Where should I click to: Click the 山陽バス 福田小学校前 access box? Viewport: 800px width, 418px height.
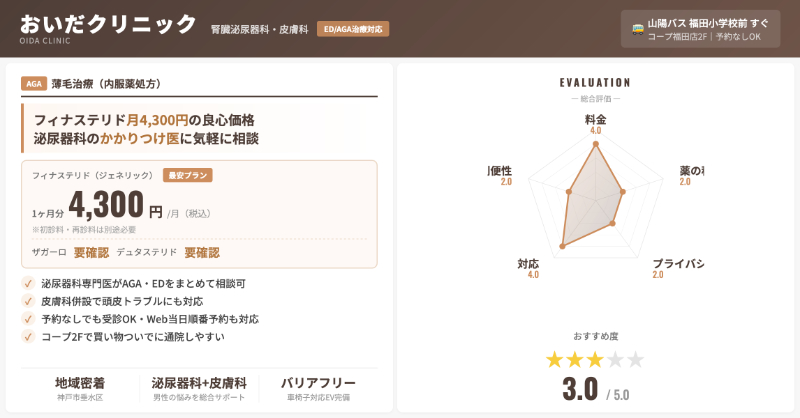click(x=705, y=29)
